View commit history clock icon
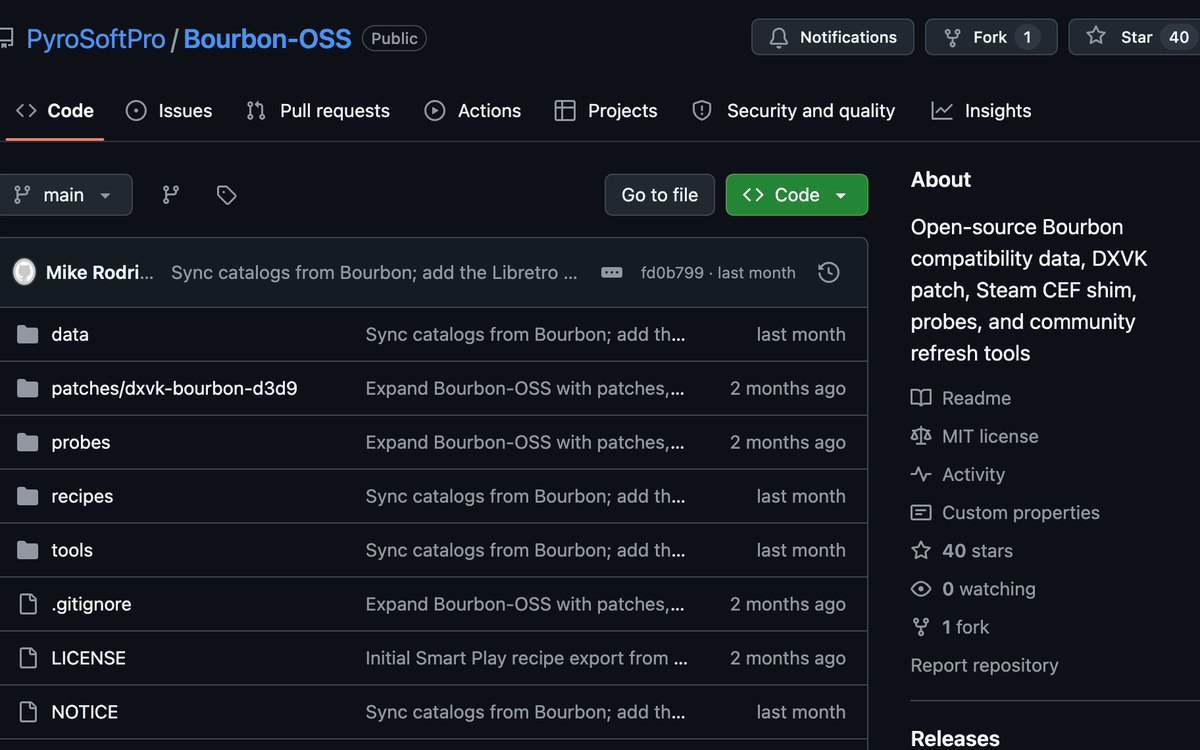The image size is (1200, 750). point(828,272)
